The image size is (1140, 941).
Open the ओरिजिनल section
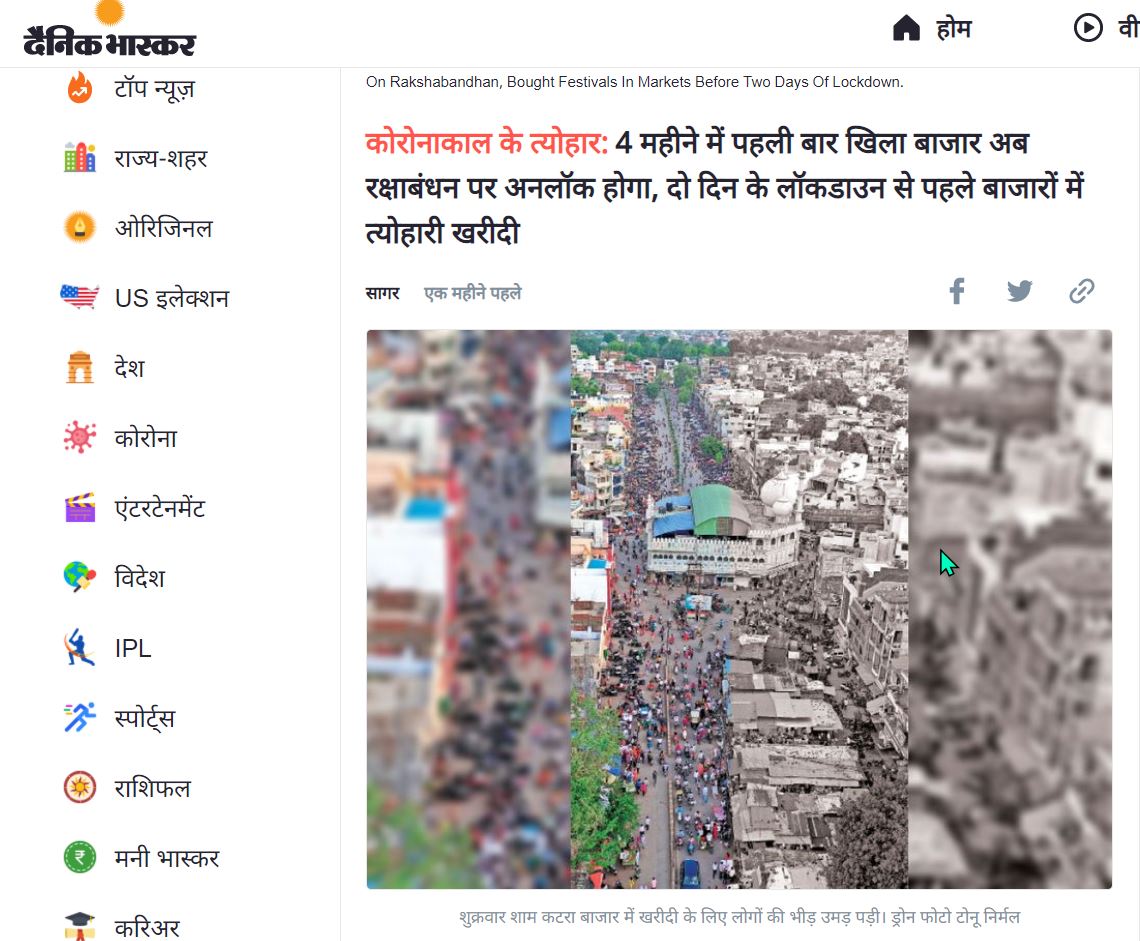tap(164, 228)
